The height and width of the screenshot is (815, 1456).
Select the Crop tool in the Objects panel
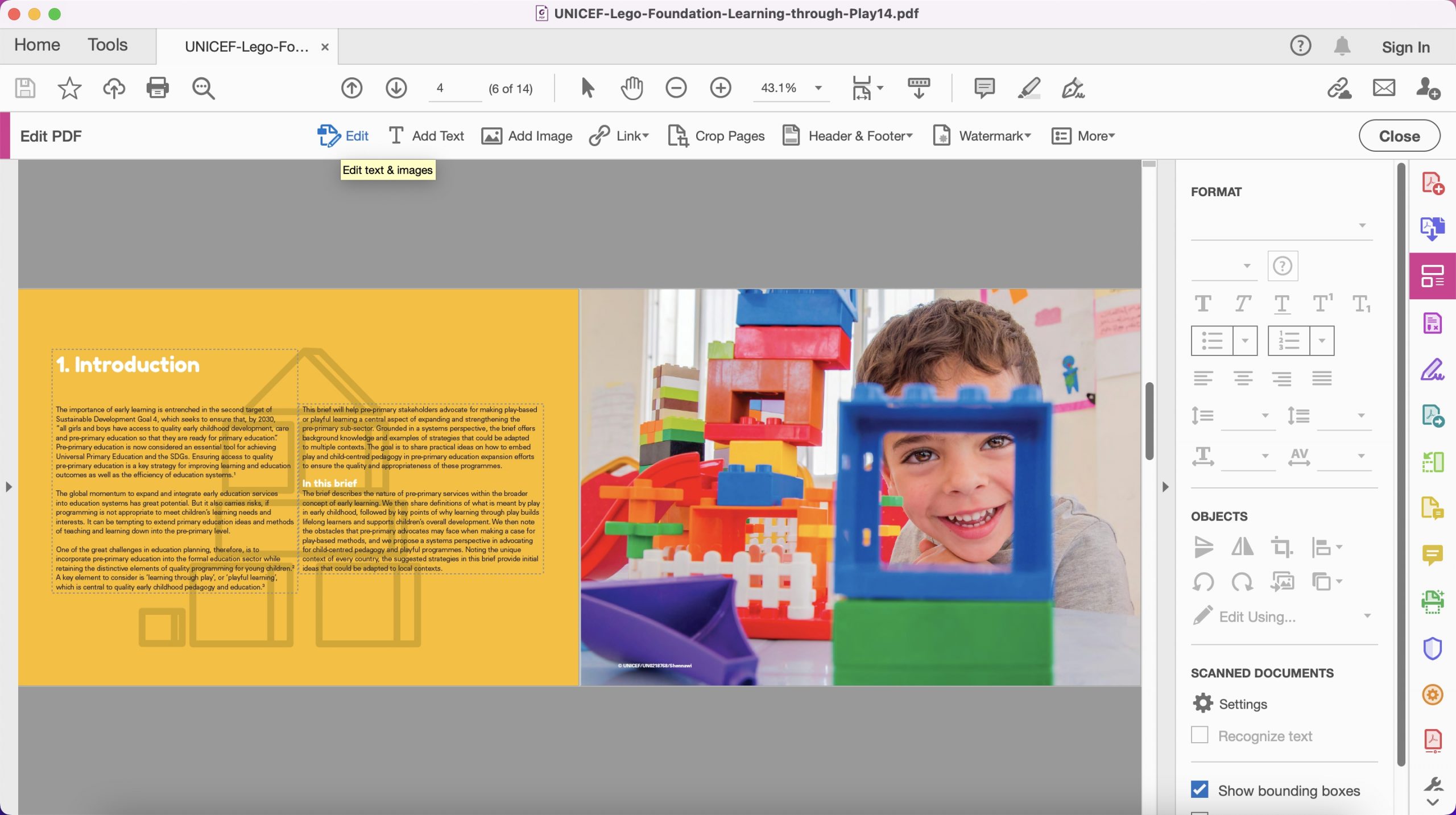(x=1281, y=547)
